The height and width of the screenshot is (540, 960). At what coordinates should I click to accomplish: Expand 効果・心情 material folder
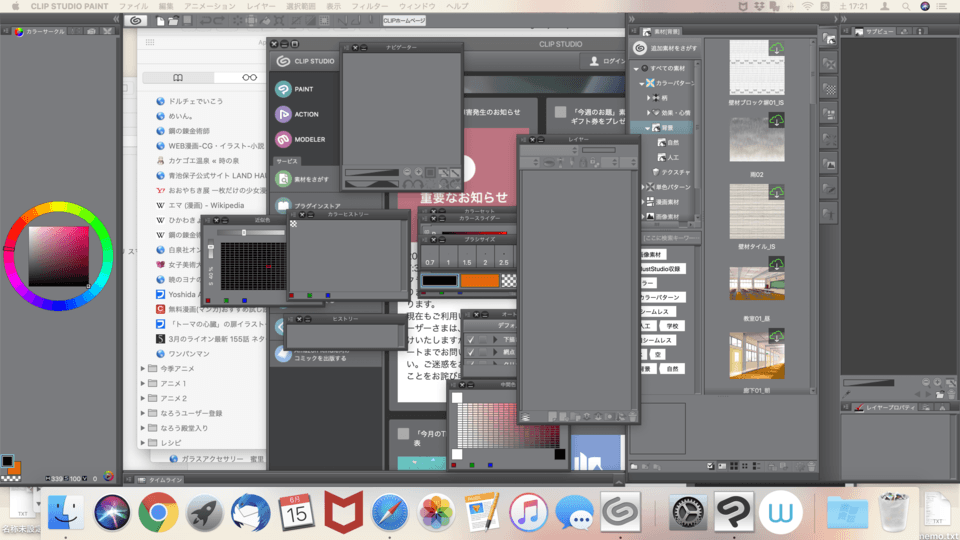648,113
